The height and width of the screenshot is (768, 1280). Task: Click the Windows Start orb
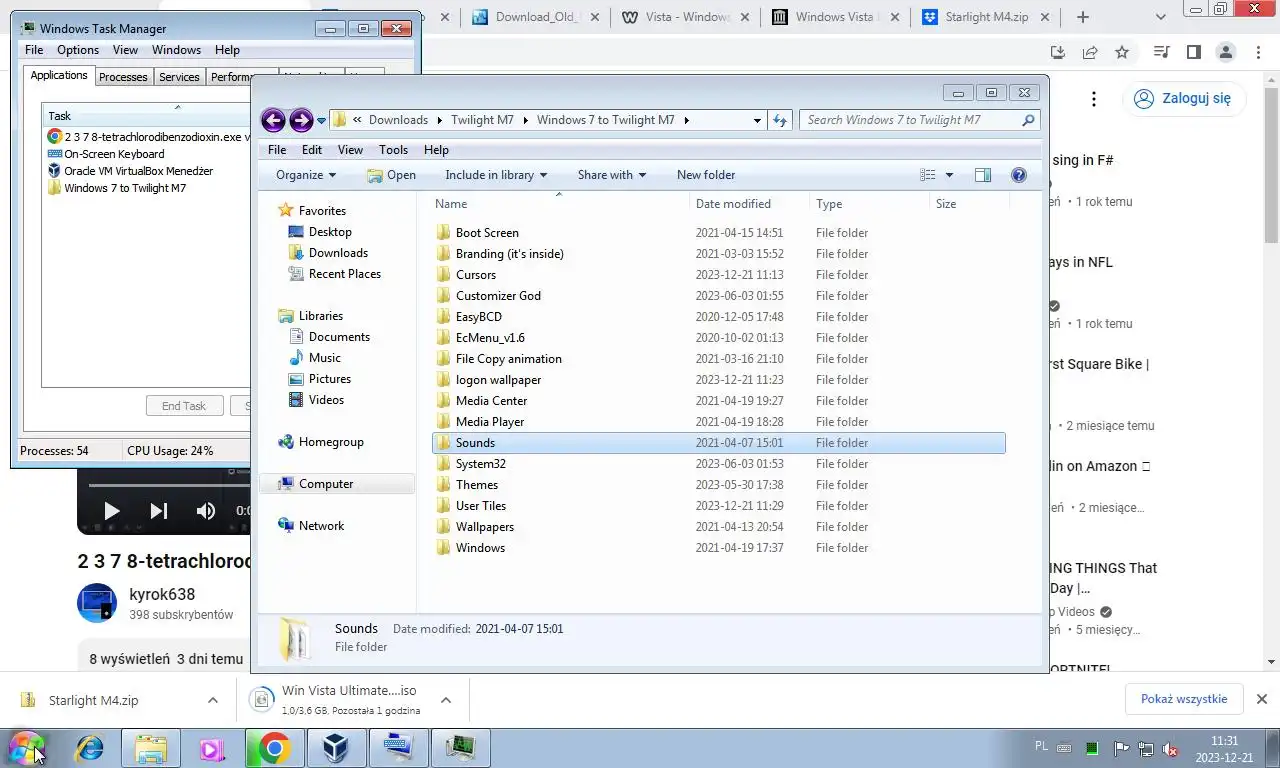pyautogui.click(x=27, y=747)
